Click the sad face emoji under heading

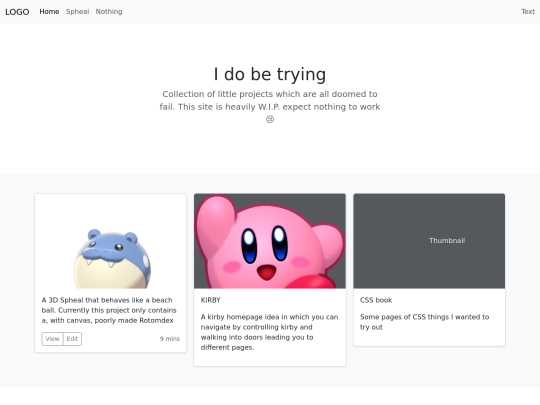tap(270, 120)
